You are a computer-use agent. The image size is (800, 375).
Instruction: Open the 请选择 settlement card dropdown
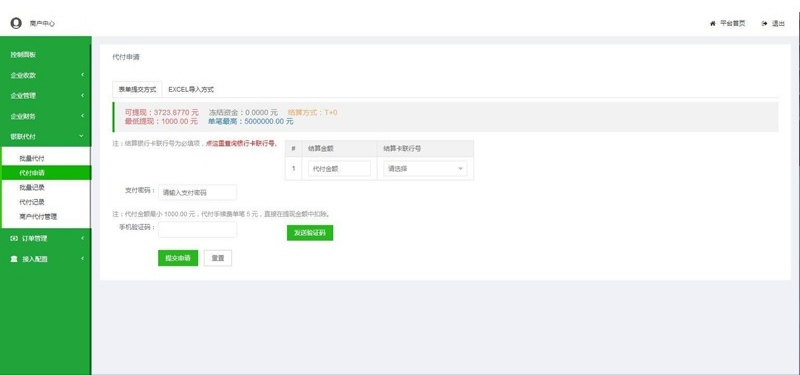[425, 168]
